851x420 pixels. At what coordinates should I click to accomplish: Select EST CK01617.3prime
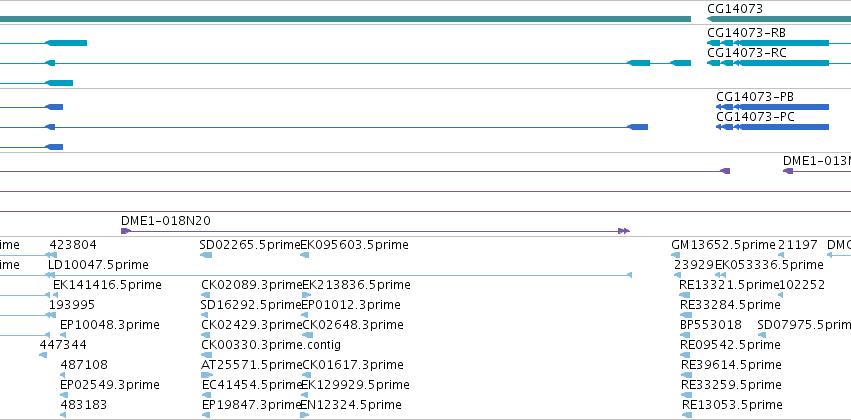coord(353,365)
